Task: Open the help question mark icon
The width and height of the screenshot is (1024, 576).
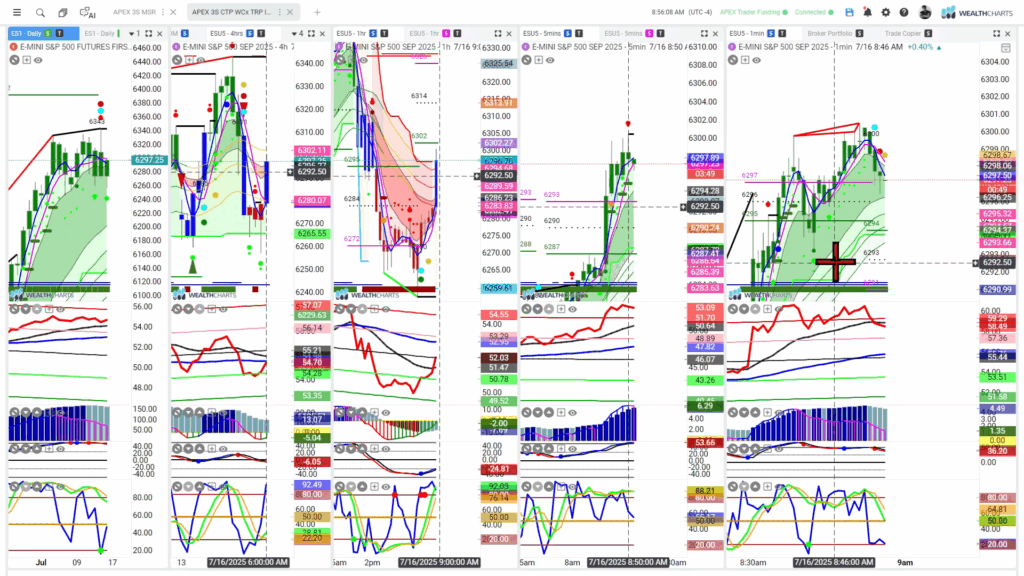Action: coord(904,12)
